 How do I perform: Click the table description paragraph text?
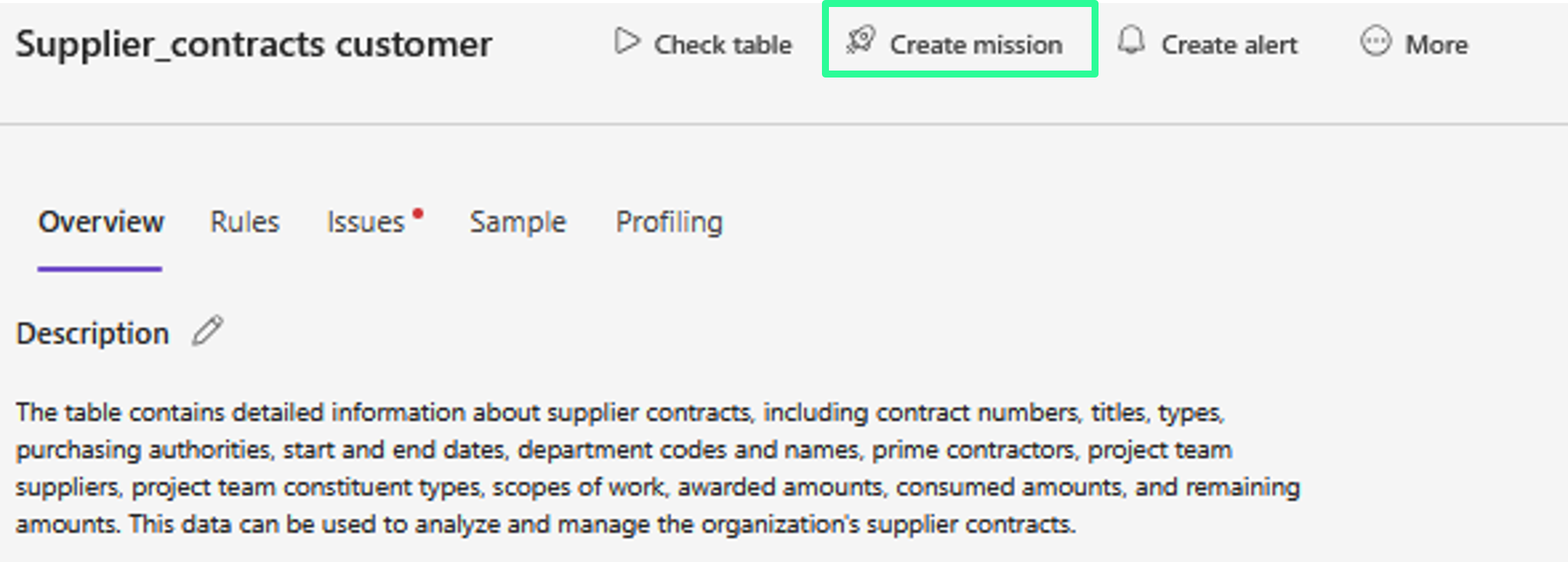tap(657, 468)
